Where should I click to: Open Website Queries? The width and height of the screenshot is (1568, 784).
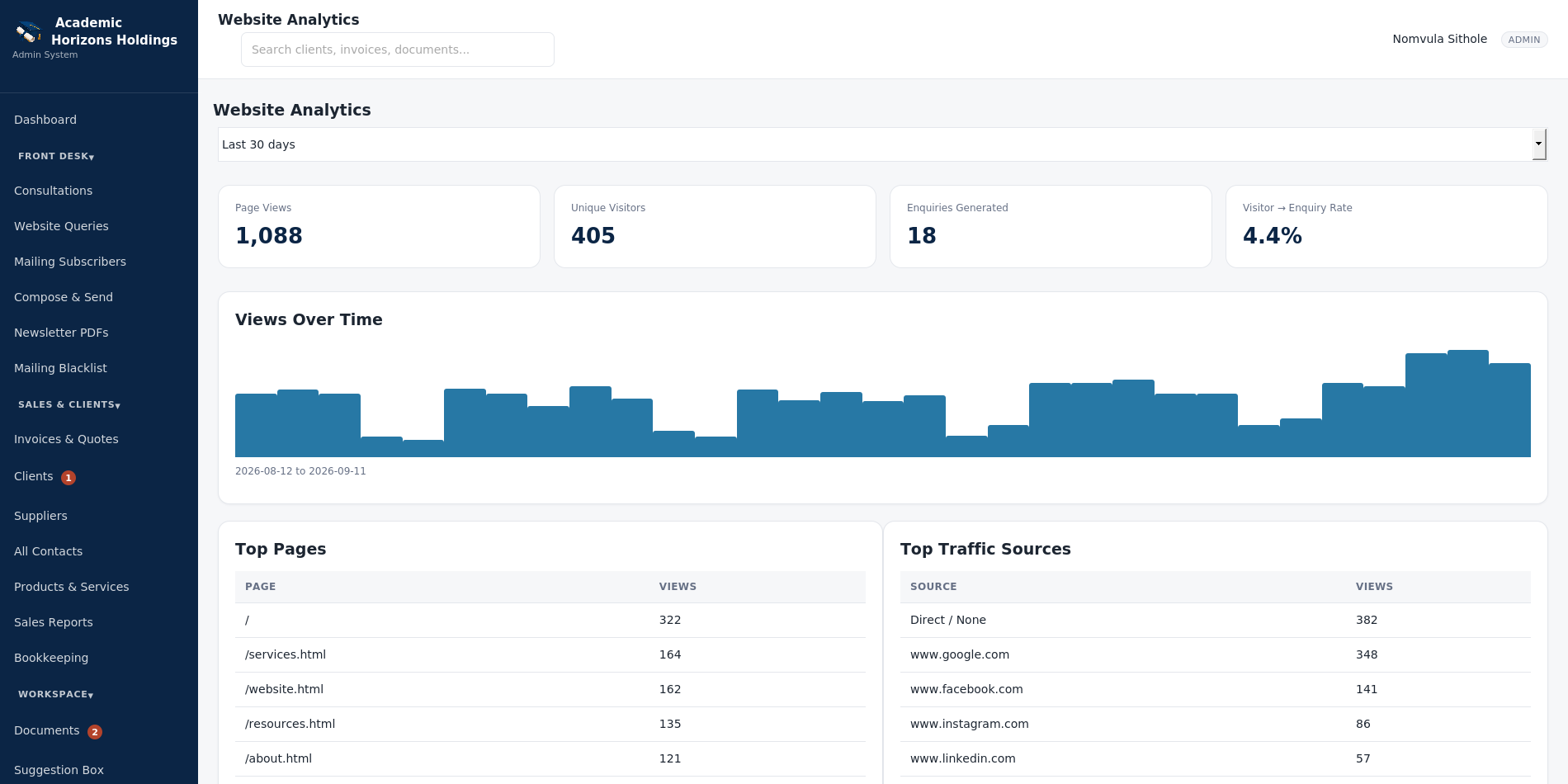(x=61, y=226)
